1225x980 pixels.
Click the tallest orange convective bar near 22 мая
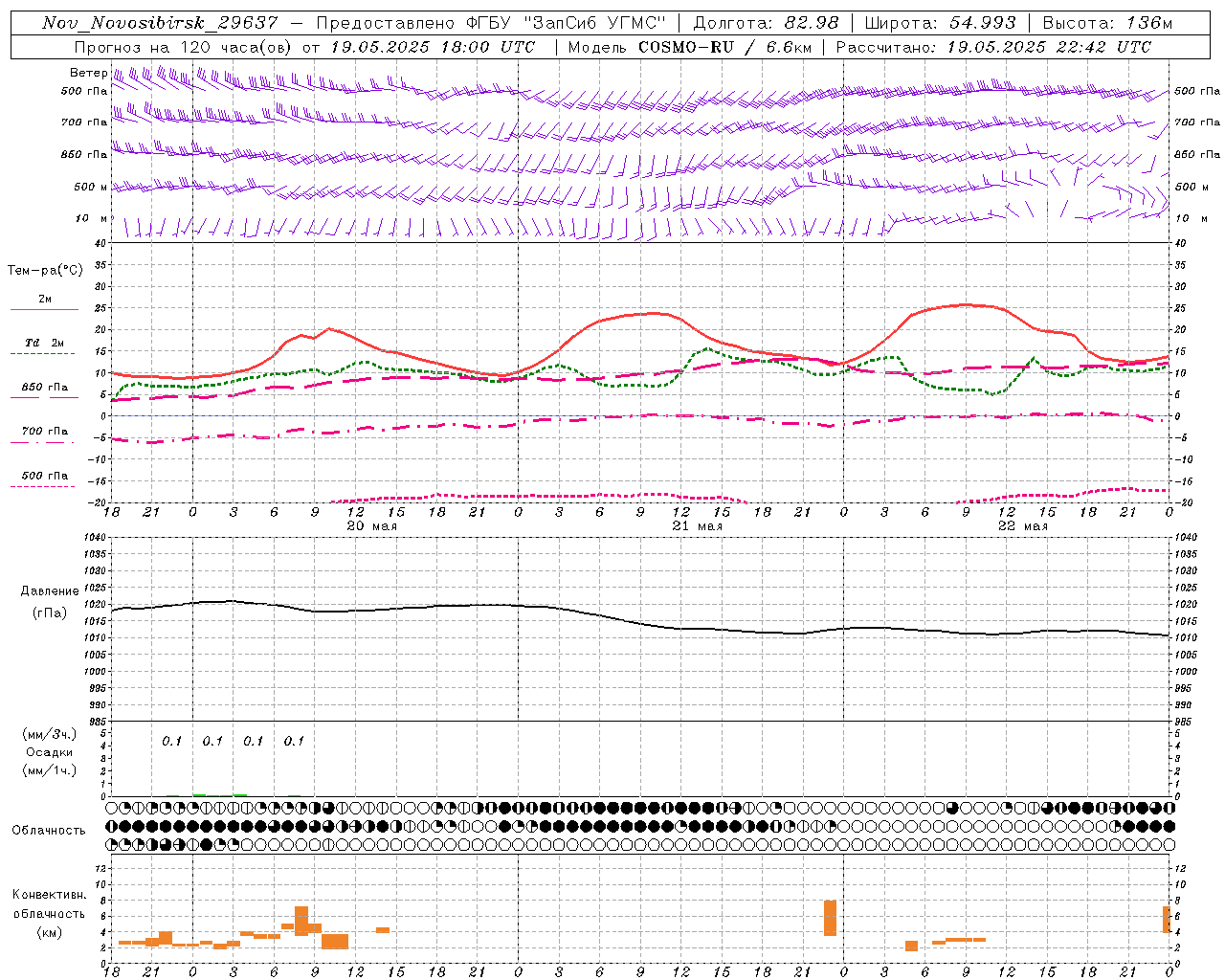tap(830, 918)
